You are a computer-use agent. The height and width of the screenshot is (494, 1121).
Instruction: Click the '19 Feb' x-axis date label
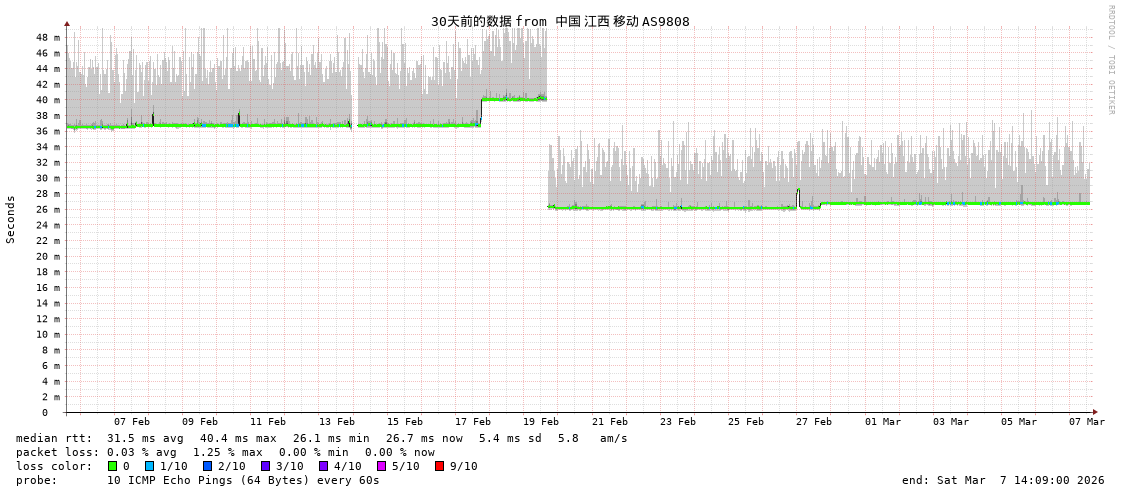coord(541,422)
